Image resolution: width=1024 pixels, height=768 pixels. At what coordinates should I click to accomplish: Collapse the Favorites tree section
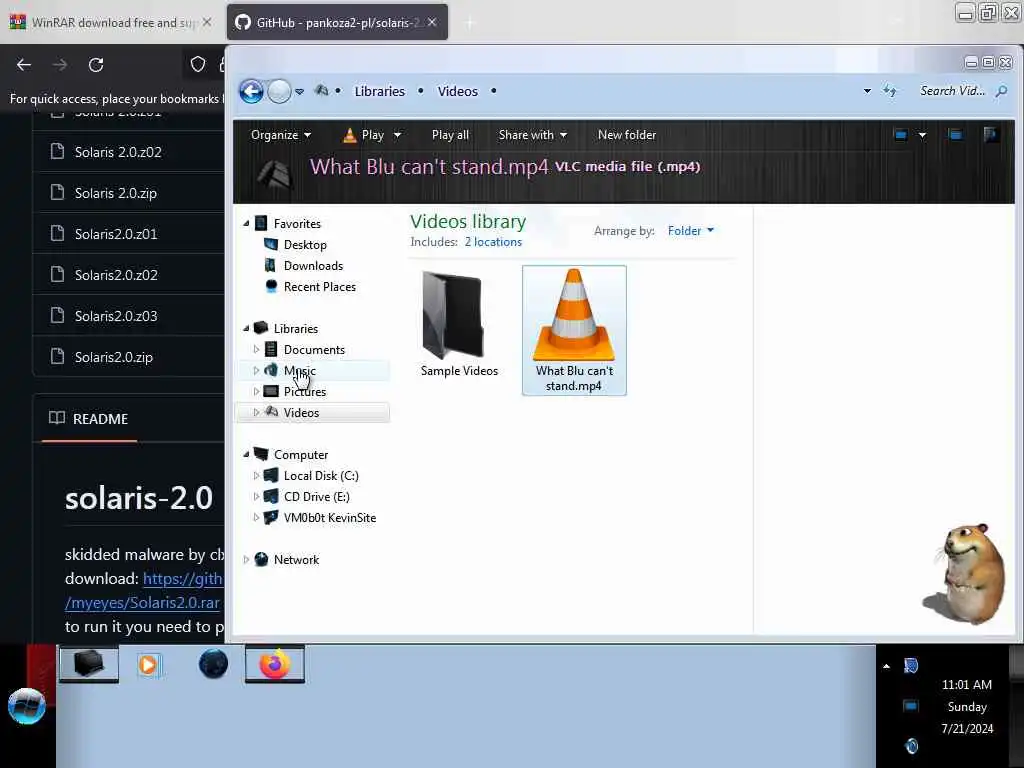click(246, 224)
